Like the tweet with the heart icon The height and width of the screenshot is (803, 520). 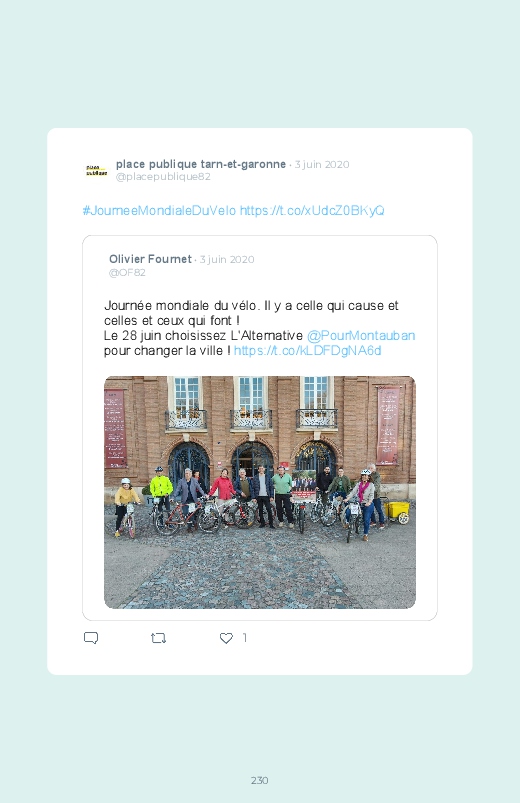[226, 638]
